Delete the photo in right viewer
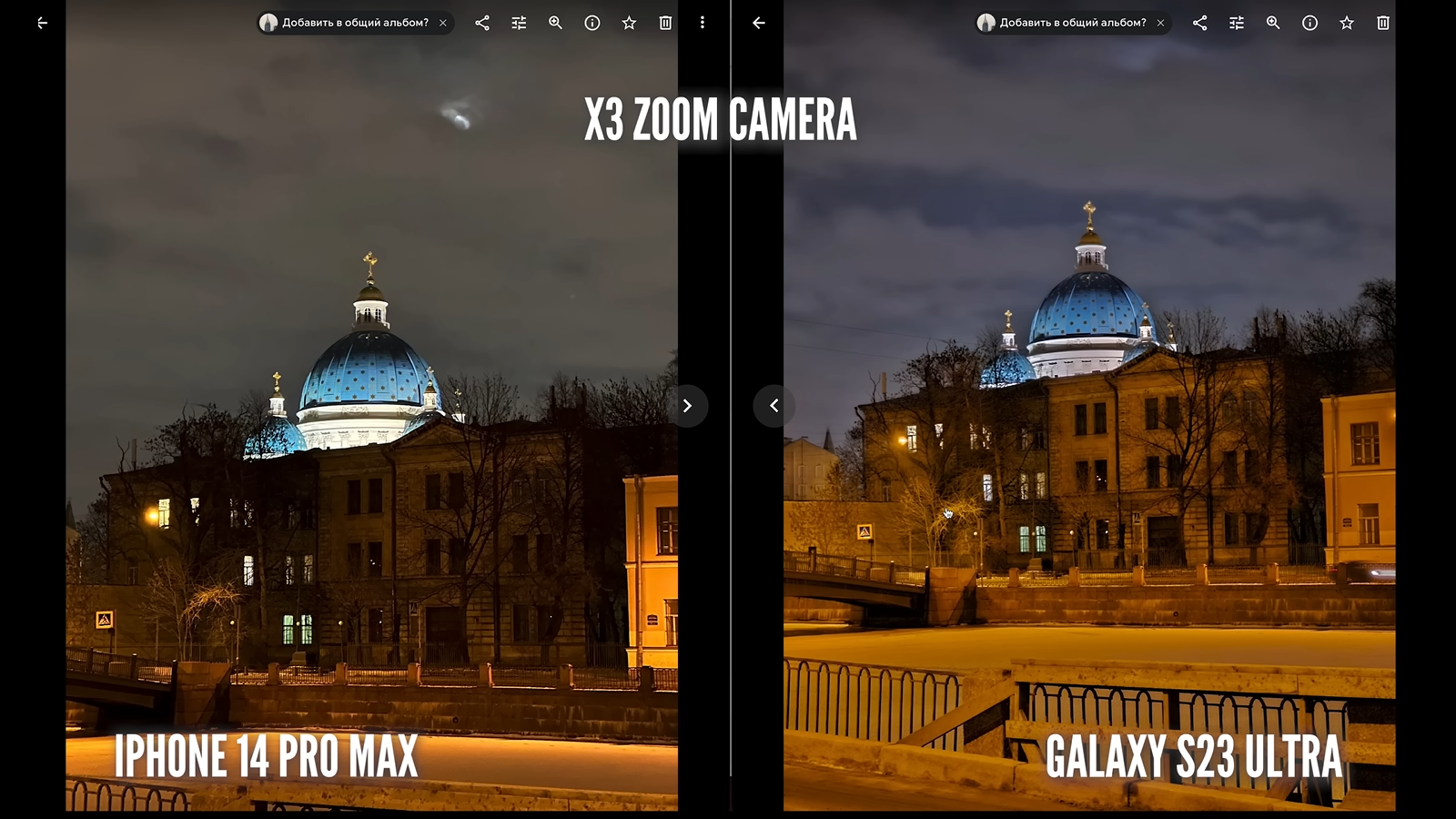 (x=1383, y=23)
